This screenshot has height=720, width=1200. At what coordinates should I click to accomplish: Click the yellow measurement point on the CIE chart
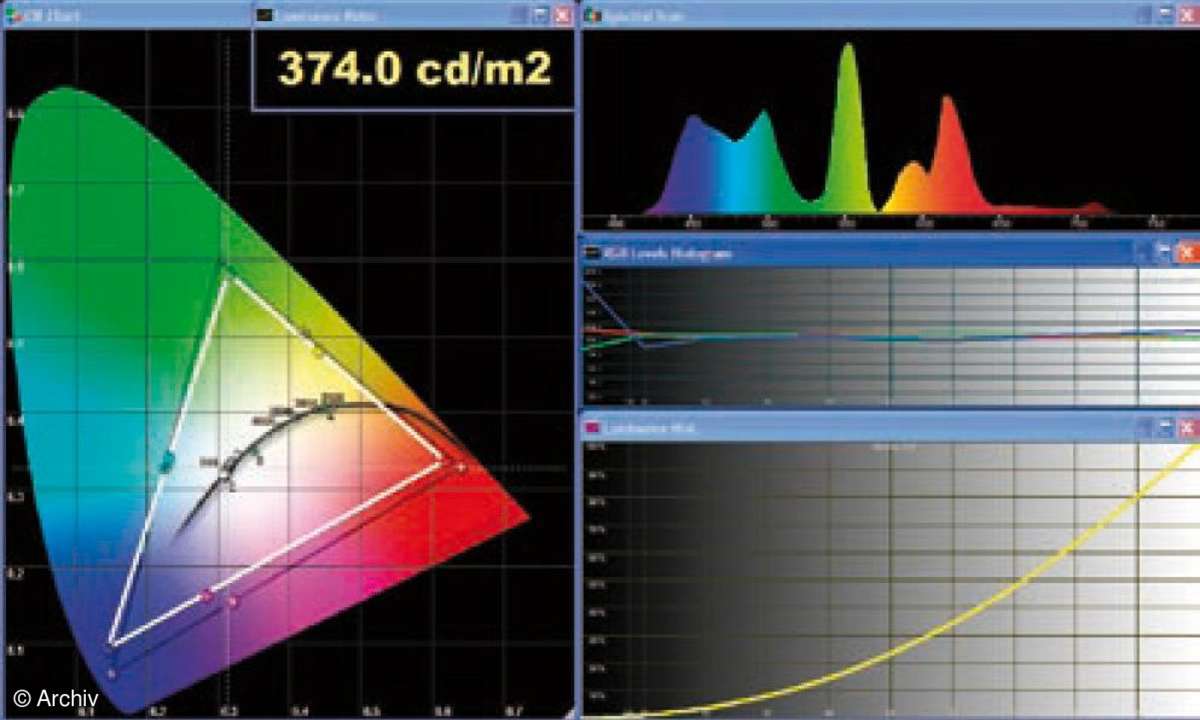(x=318, y=352)
